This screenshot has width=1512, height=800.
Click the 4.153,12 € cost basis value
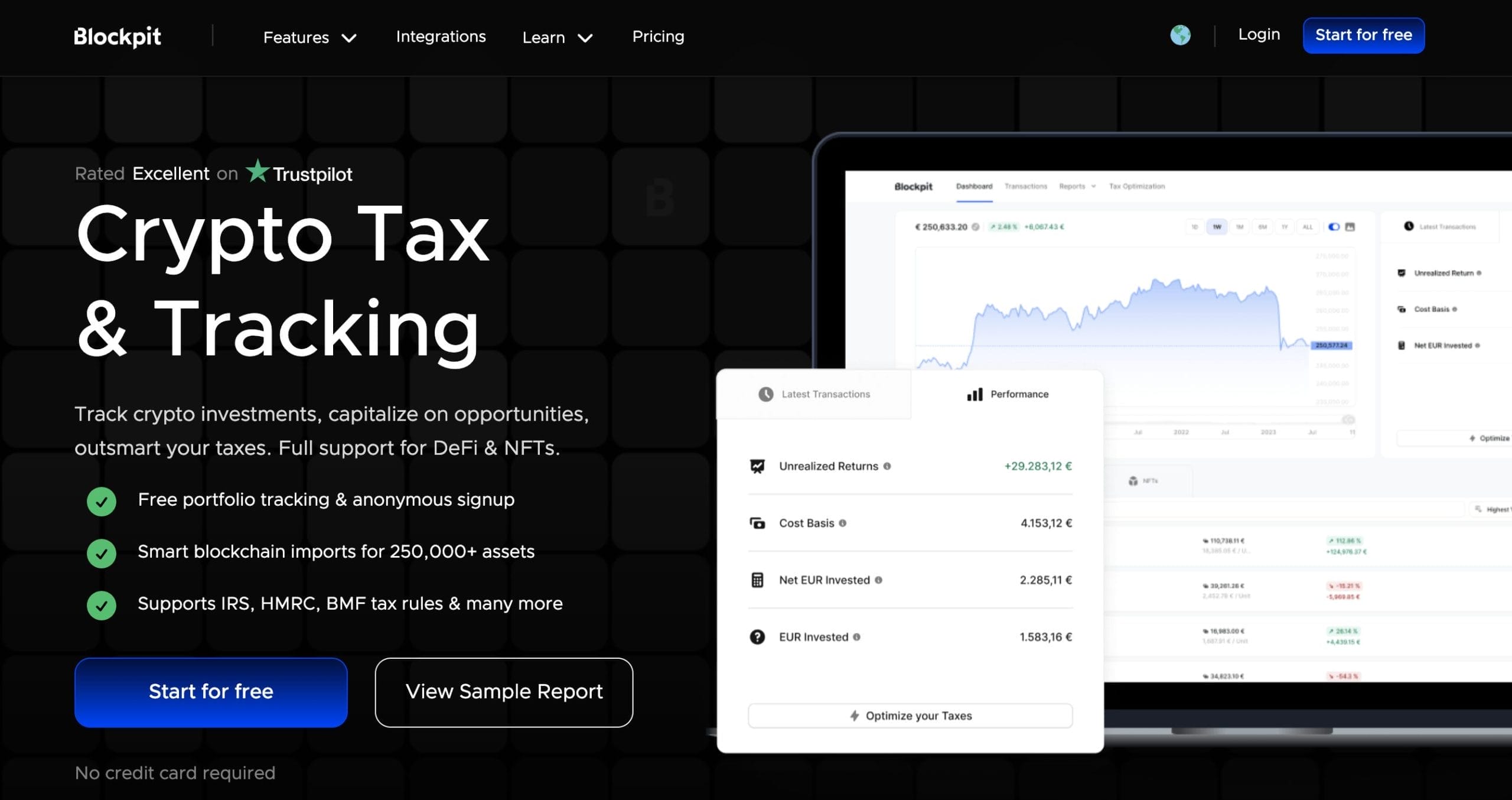tap(1046, 523)
